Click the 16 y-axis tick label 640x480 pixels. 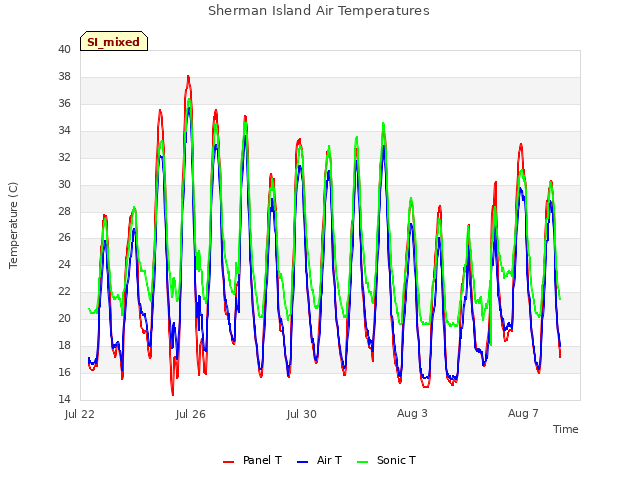pos(64,372)
